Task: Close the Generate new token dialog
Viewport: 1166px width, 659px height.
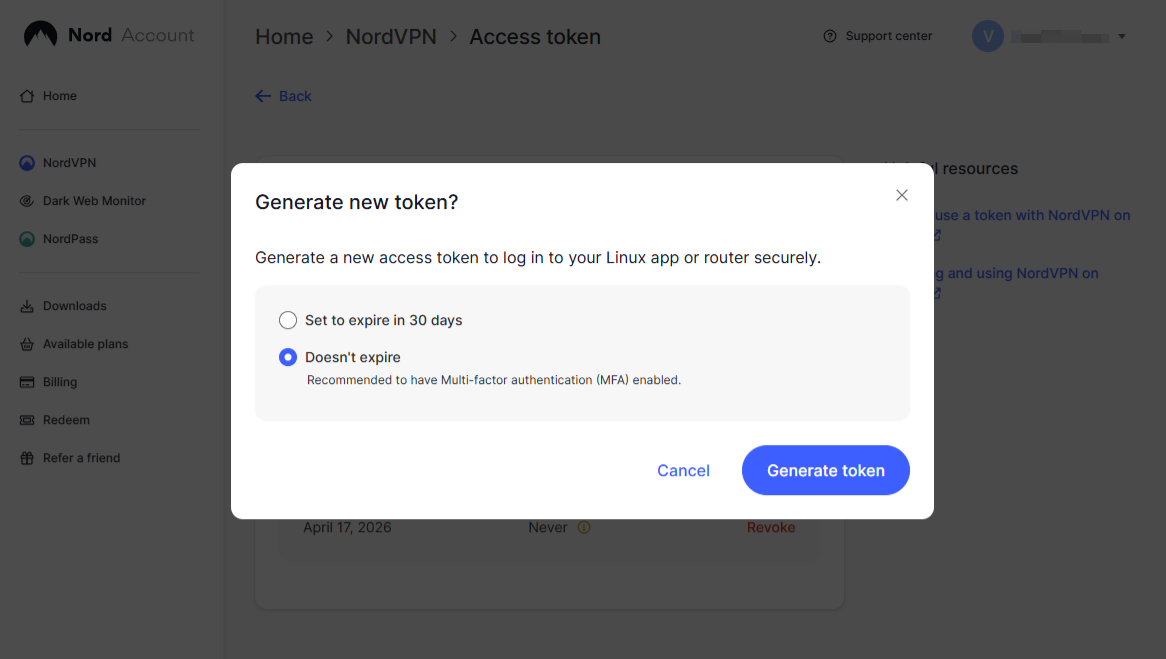Action: pos(901,195)
